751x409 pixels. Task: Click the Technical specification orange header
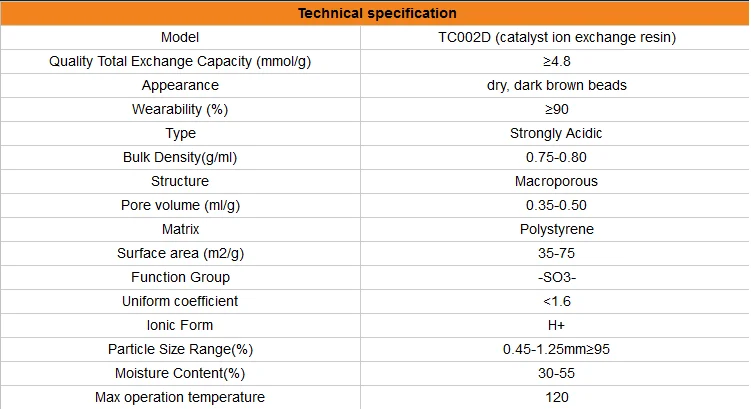tap(376, 13)
